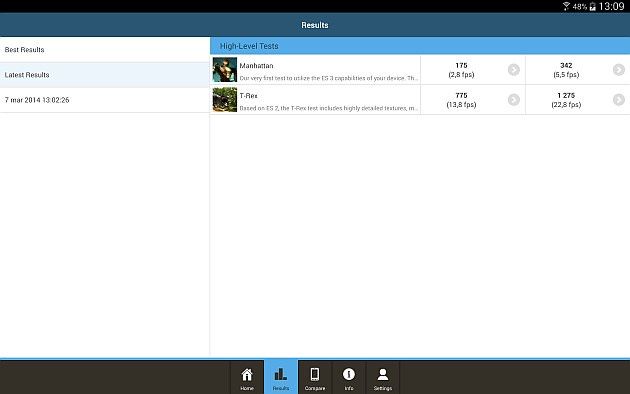Open Manhattan 342 score detail arrow
630x394 pixels.
[x=619, y=70]
